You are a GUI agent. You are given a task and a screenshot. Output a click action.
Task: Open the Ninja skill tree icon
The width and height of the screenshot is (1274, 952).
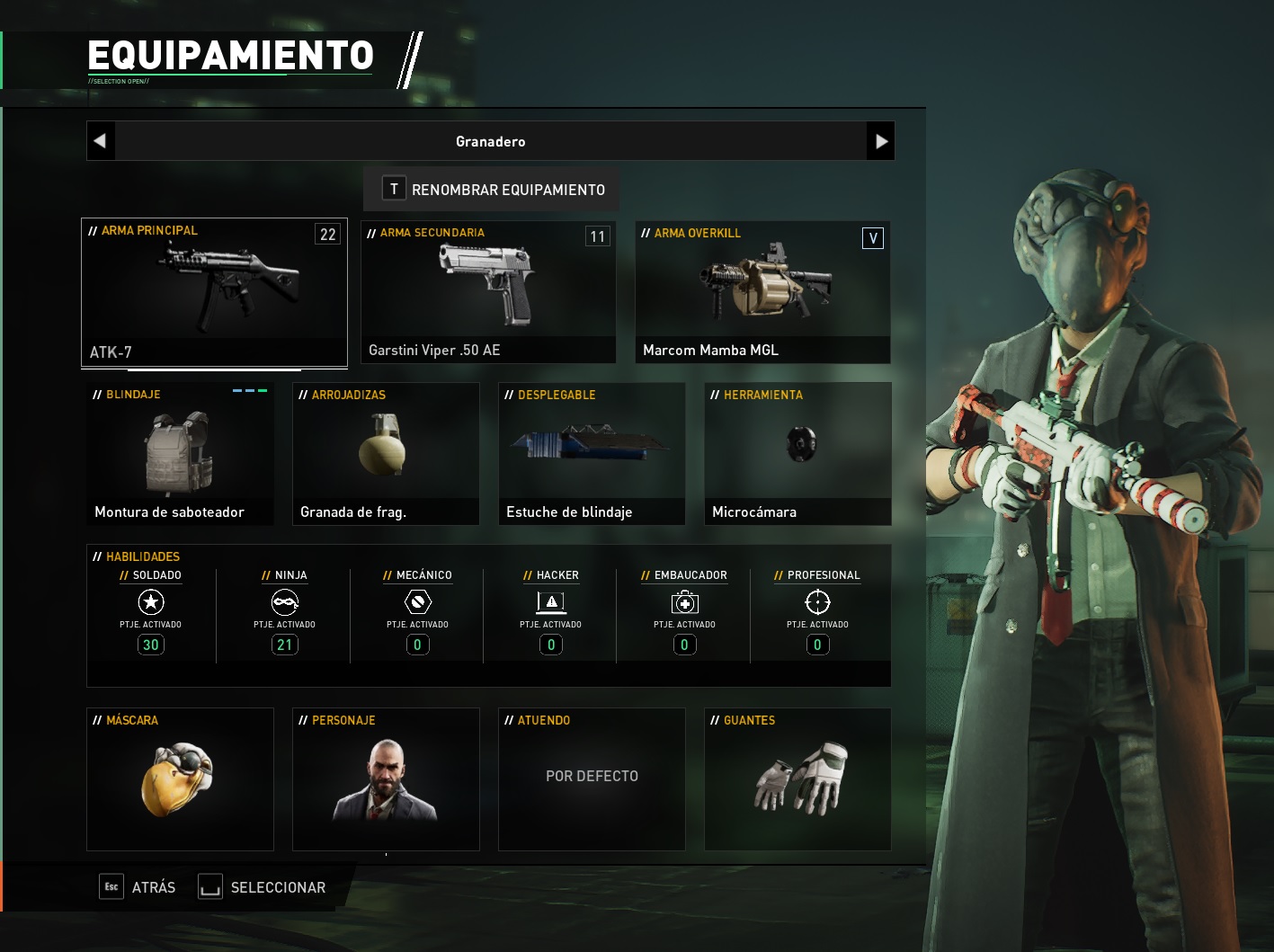tap(285, 602)
